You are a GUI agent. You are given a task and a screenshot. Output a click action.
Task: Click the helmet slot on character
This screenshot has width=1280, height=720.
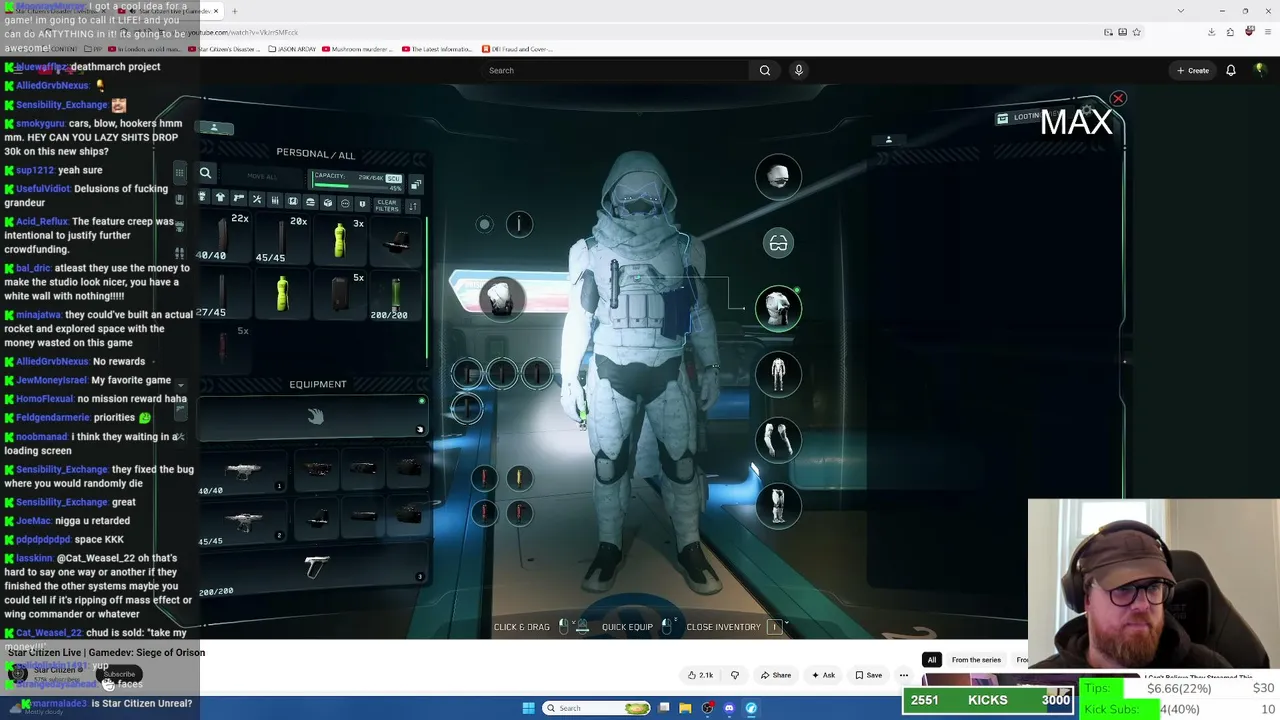(x=778, y=177)
